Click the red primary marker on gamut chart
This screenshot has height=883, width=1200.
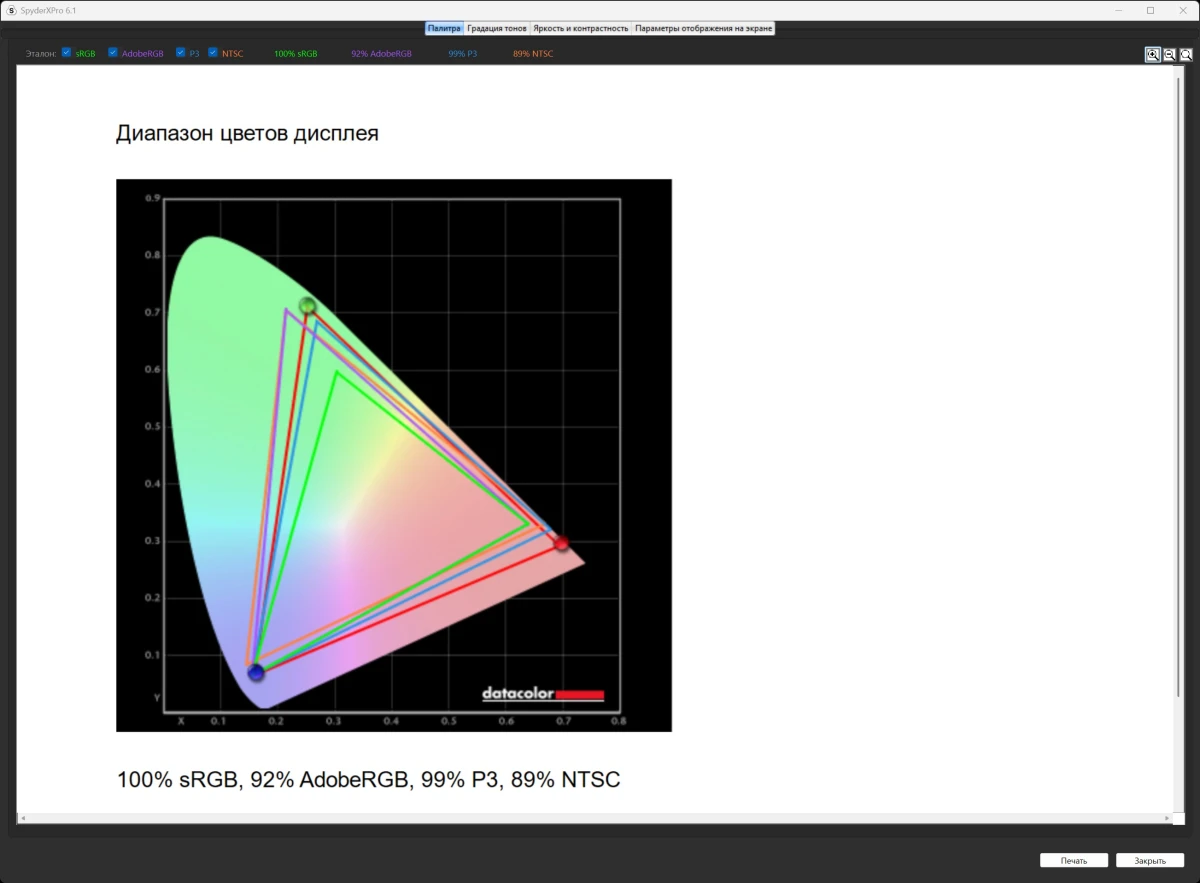561,543
